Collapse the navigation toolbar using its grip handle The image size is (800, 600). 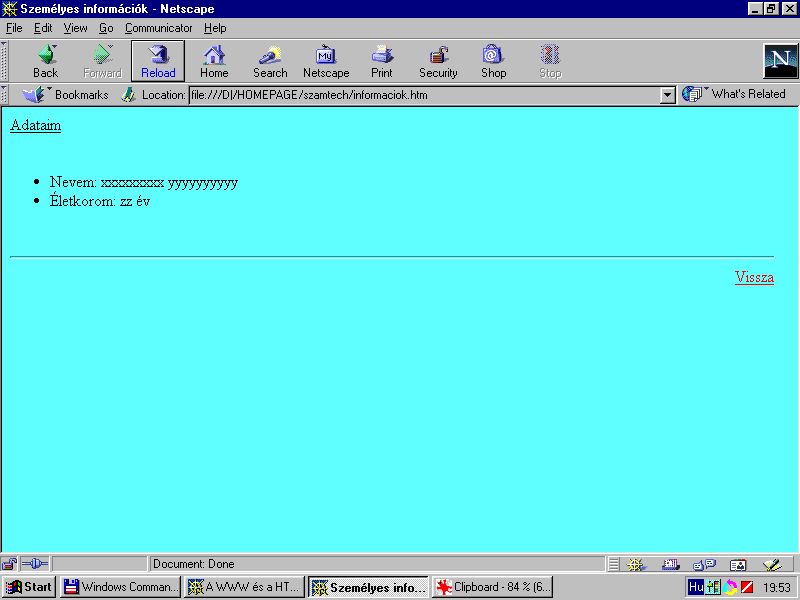(4, 61)
